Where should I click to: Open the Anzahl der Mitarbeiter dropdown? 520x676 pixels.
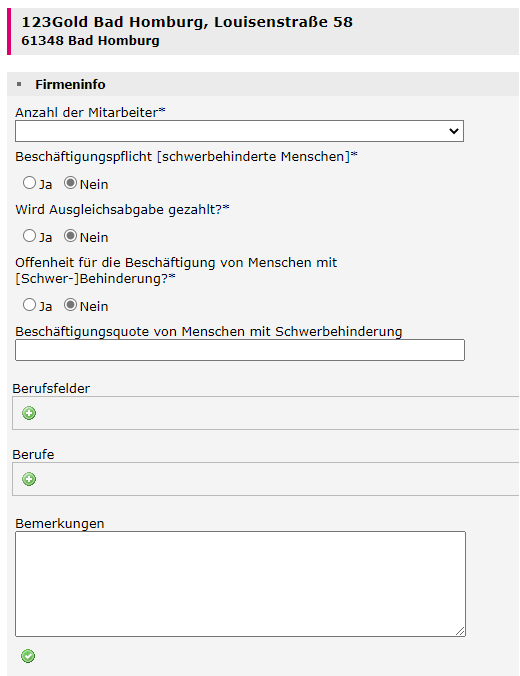click(239, 131)
